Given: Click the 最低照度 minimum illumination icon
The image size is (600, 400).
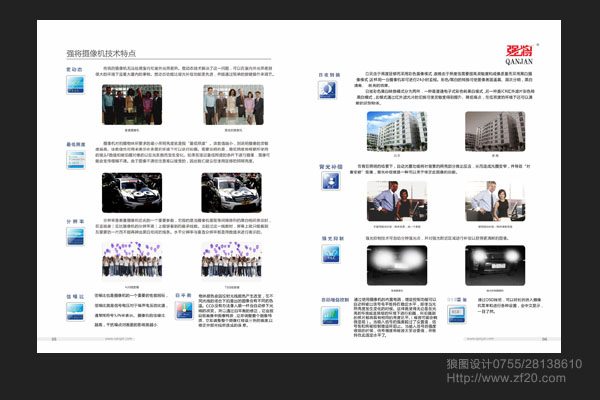Looking at the screenshot, I should [x=75, y=160].
